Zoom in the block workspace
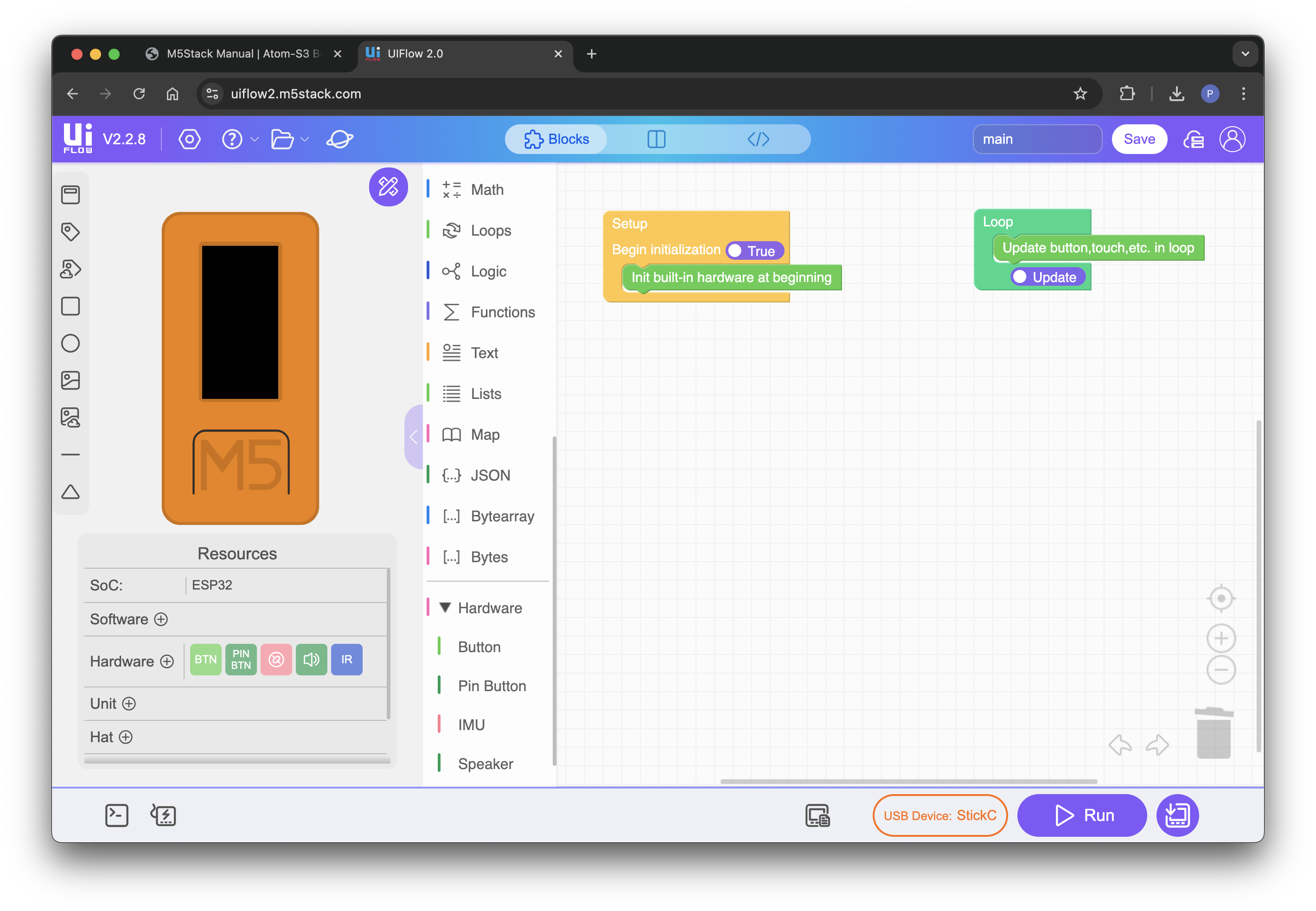 tap(1220, 638)
